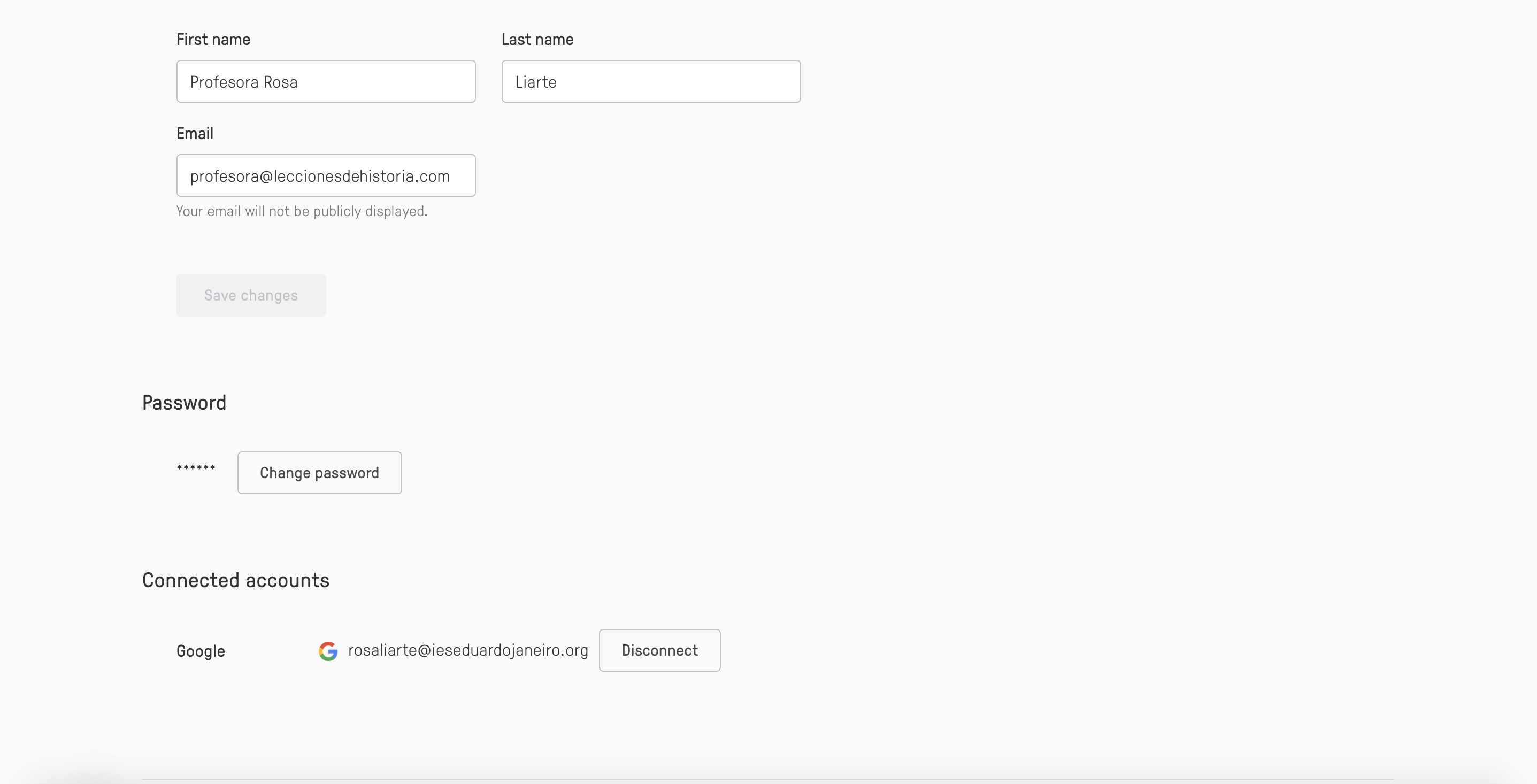The width and height of the screenshot is (1537, 784).
Task: Disconnect the linked Google account
Action: pyautogui.click(x=659, y=650)
